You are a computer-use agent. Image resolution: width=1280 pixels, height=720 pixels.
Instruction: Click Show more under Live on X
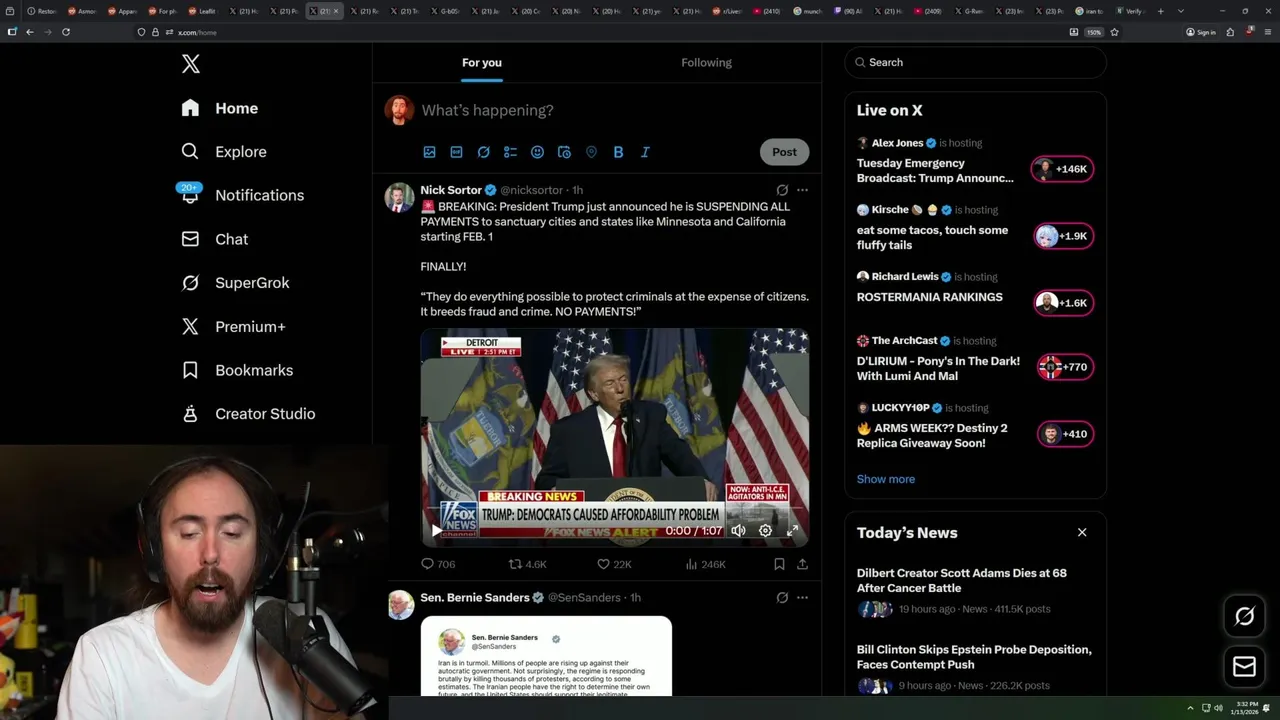click(885, 479)
